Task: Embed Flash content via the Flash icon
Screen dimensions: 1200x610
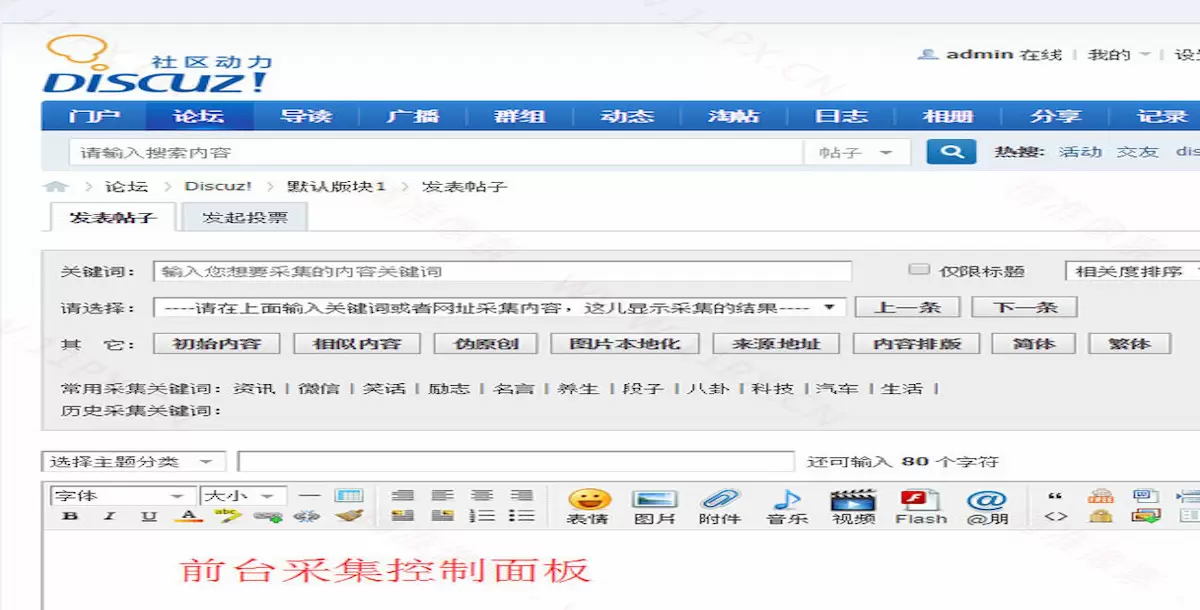Action: 920,504
